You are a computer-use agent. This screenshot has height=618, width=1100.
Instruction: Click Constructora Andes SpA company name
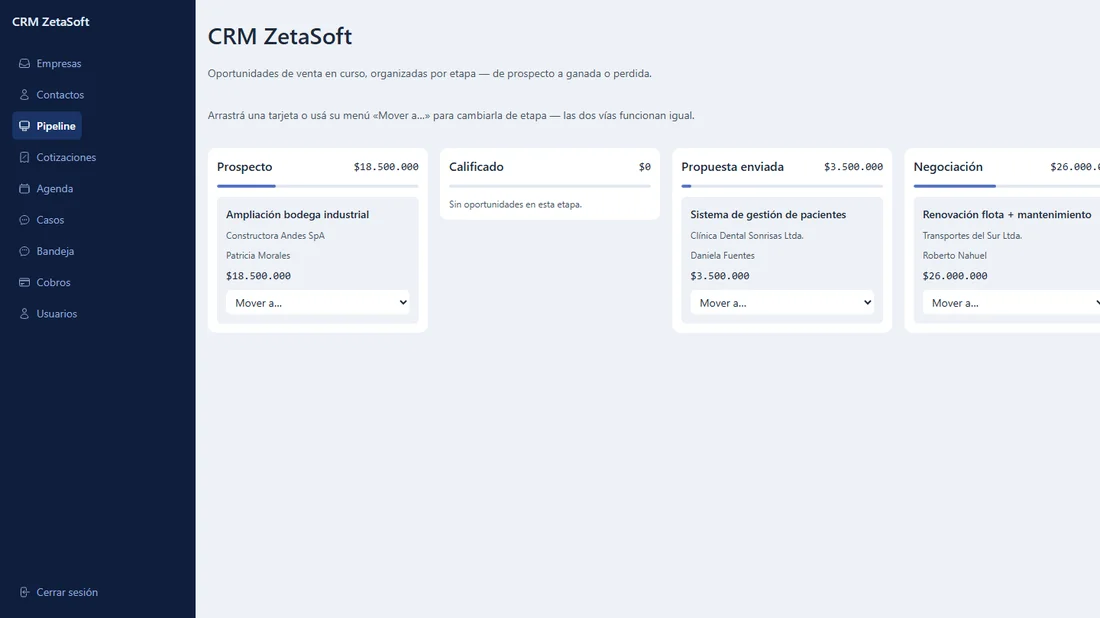coord(275,236)
